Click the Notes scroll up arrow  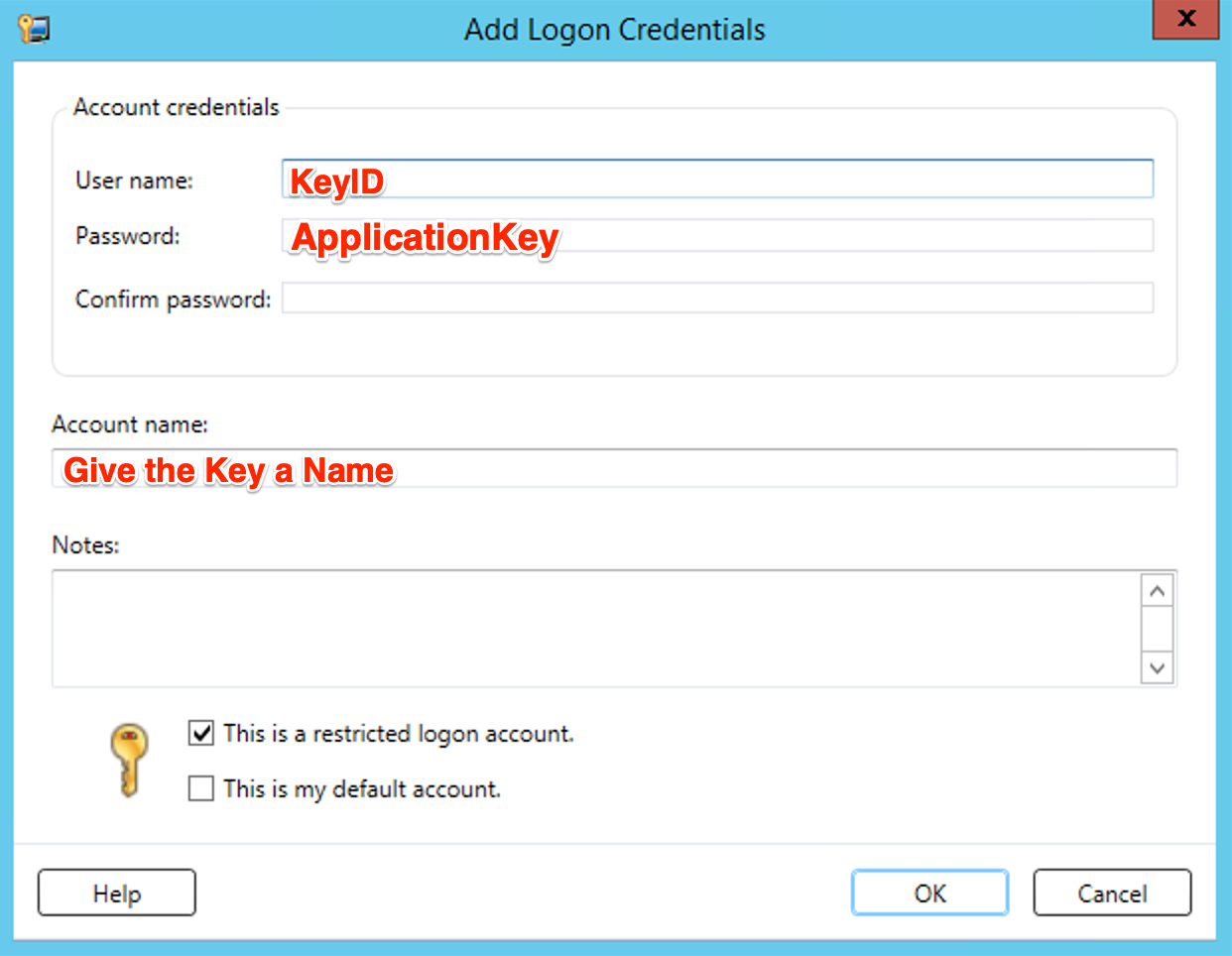pos(1157,591)
